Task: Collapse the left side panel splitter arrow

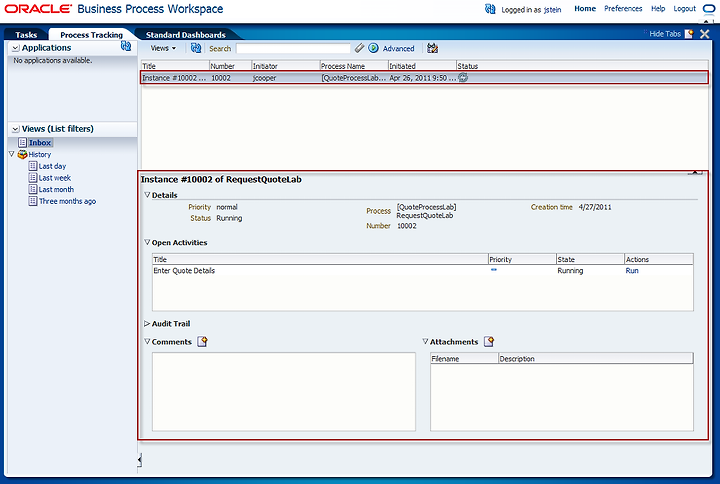Action: 140,460
